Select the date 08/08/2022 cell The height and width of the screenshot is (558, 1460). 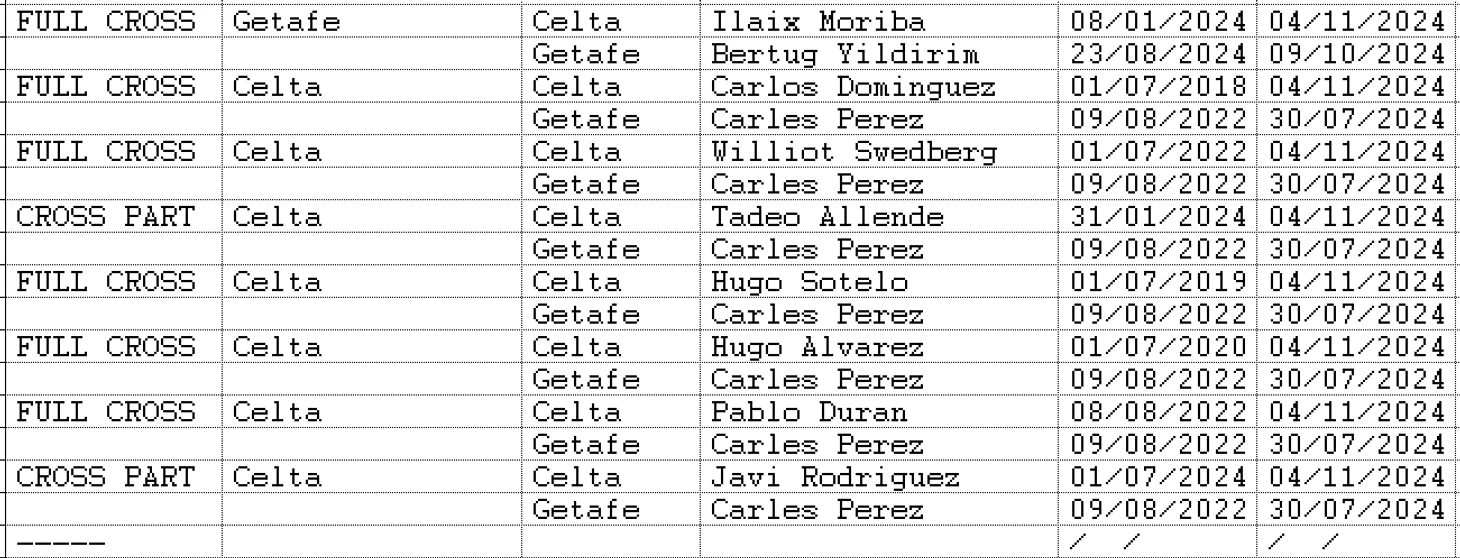click(x=1158, y=412)
